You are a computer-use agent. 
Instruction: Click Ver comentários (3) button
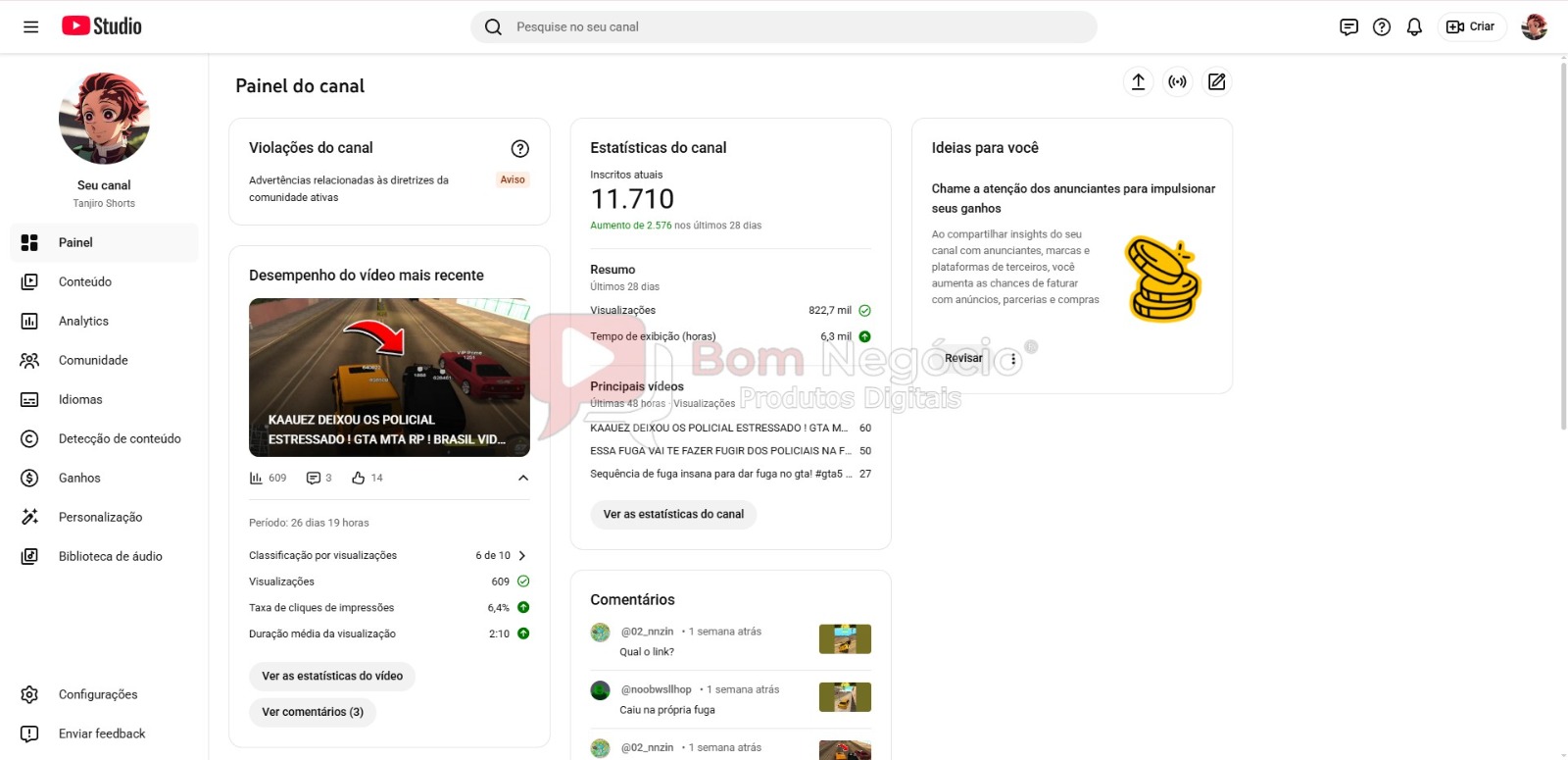(x=313, y=713)
